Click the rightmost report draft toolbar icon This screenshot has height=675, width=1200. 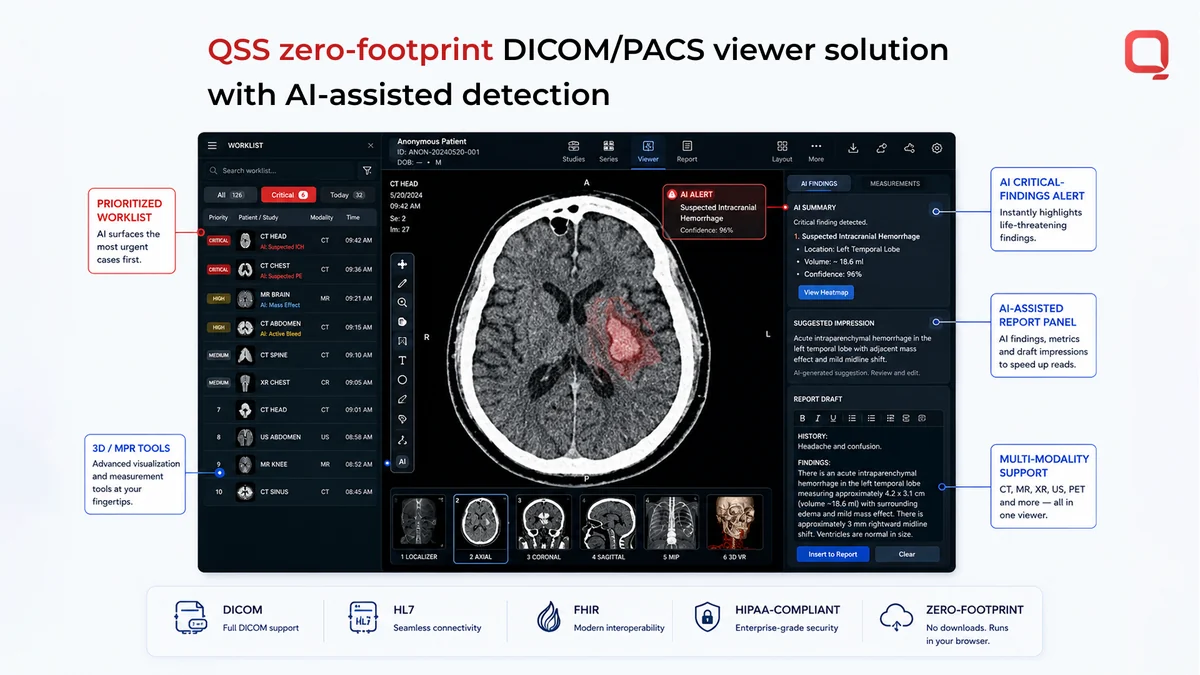click(x=922, y=418)
